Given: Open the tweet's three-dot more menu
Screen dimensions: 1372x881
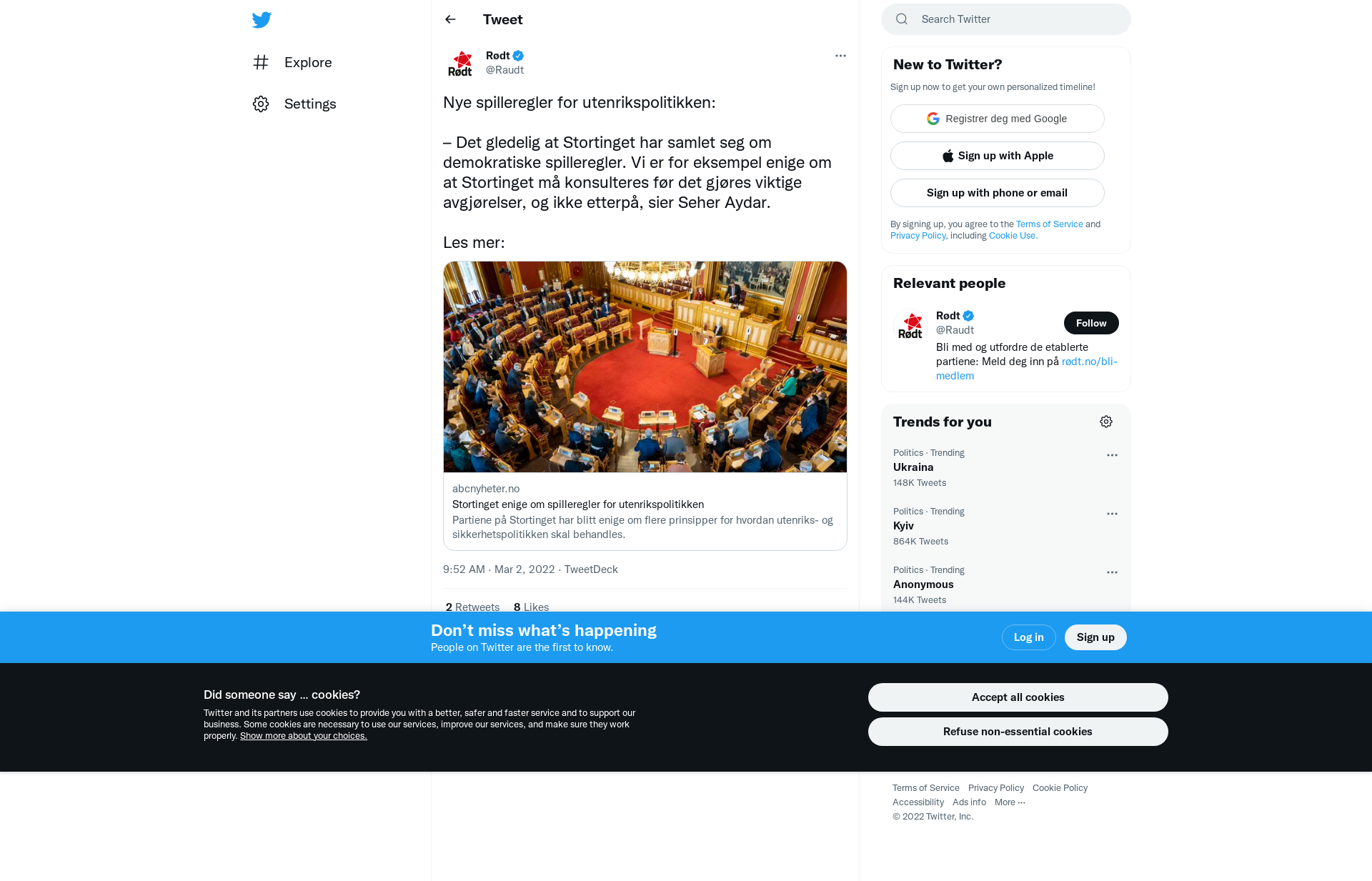Looking at the screenshot, I should [840, 56].
